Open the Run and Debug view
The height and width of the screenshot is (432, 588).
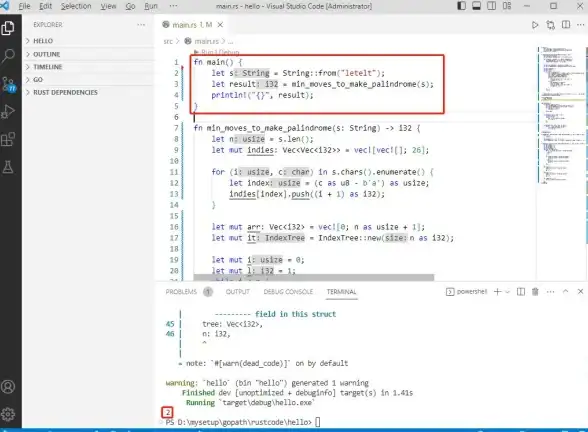(8, 111)
